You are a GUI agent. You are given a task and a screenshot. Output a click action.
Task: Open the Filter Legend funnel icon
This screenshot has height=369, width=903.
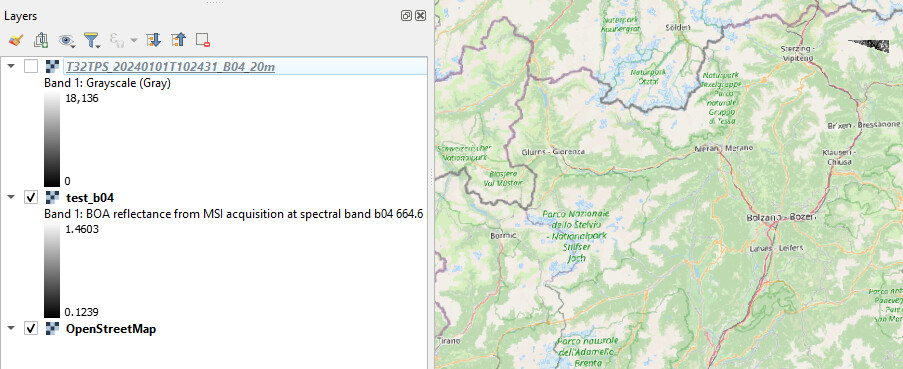point(92,40)
